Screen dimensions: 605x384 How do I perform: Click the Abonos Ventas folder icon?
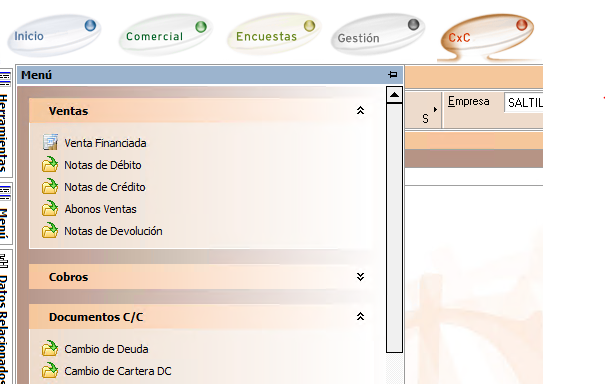point(50,208)
